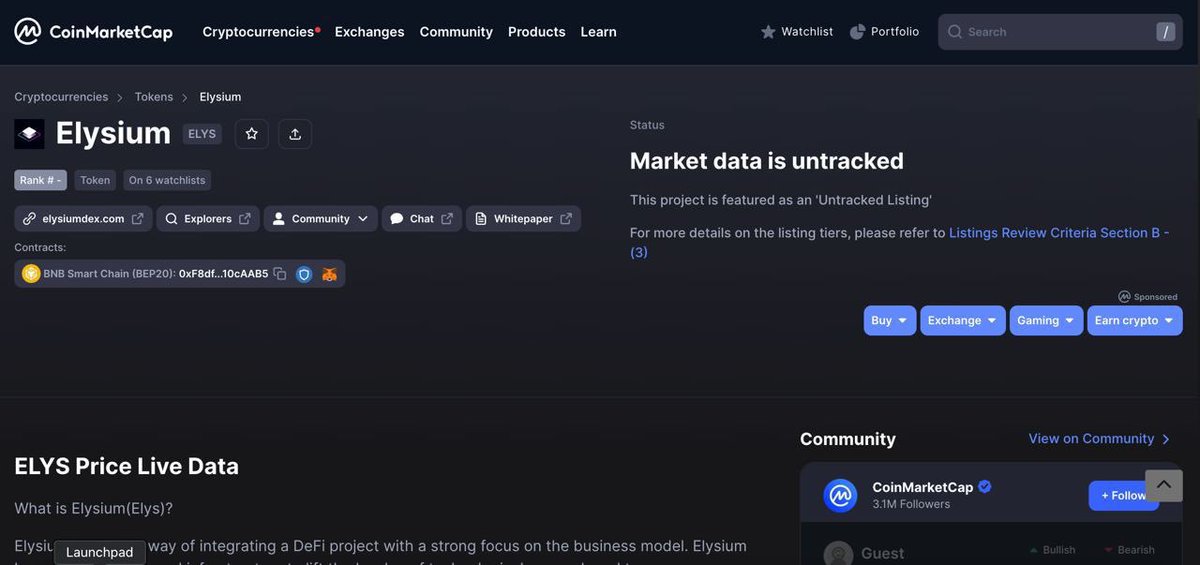
Task: Go to the Tokens breadcrumb
Action: pos(154,97)
